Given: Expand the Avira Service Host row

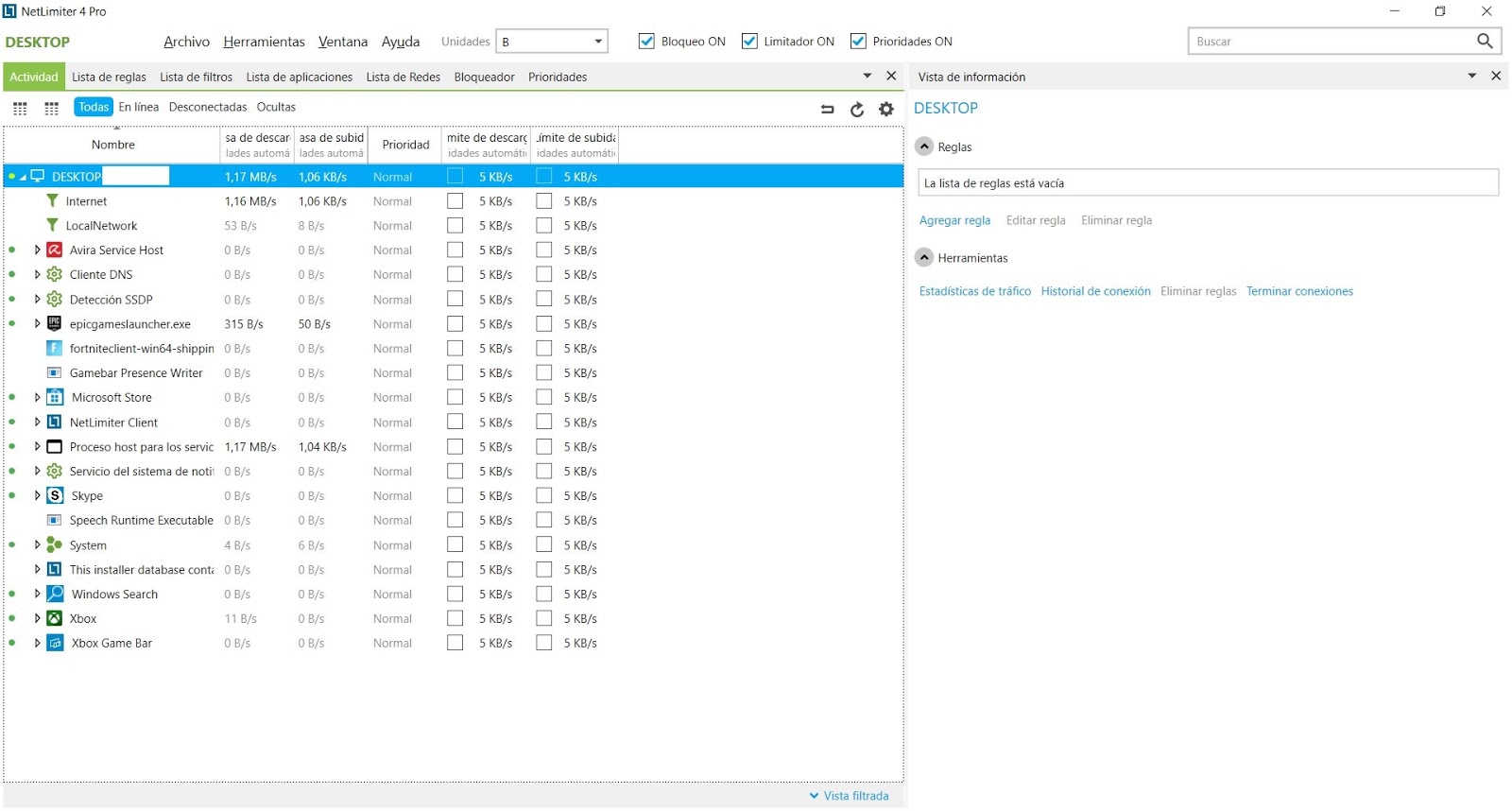Looking at the screenshot, I should [37, 250].
